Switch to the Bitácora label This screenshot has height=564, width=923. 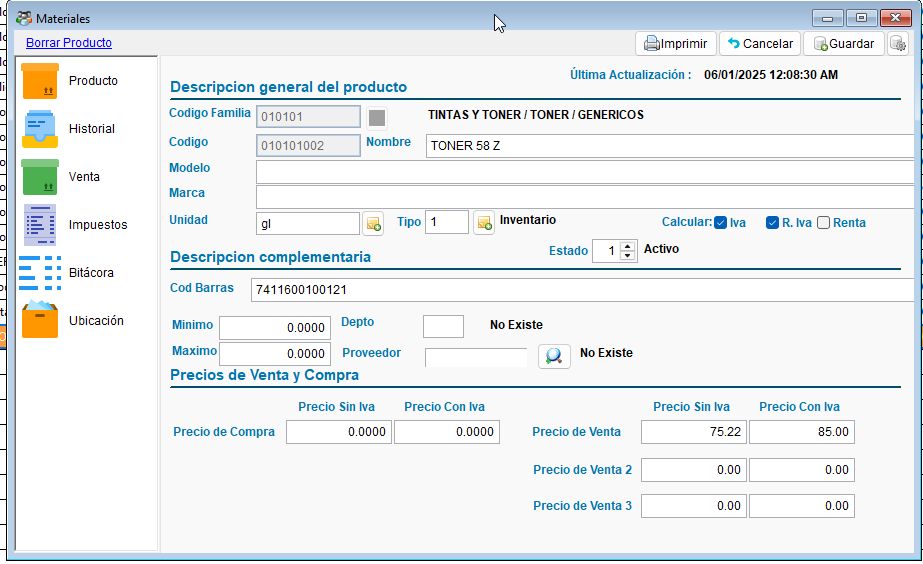(91, 273)
